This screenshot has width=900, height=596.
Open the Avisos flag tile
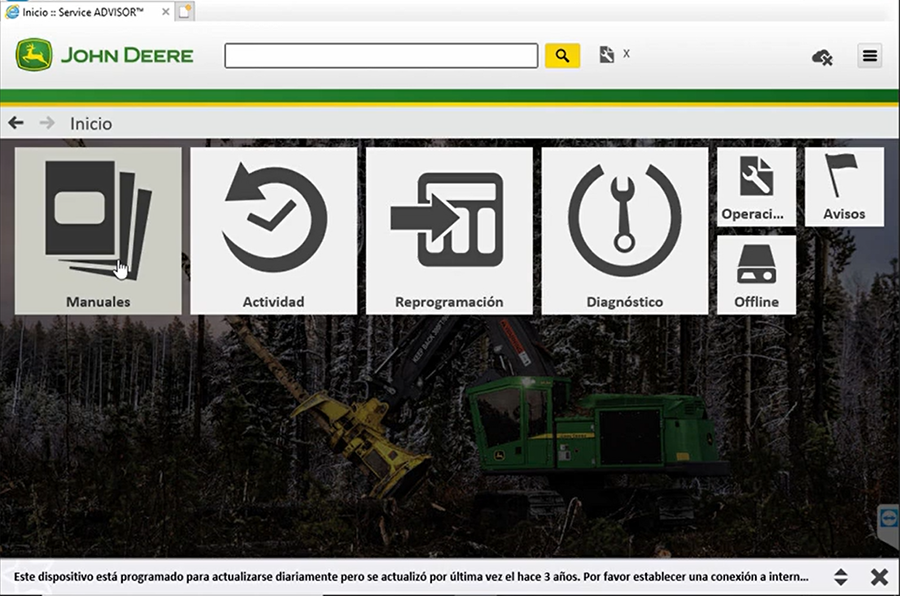point(844,187)
